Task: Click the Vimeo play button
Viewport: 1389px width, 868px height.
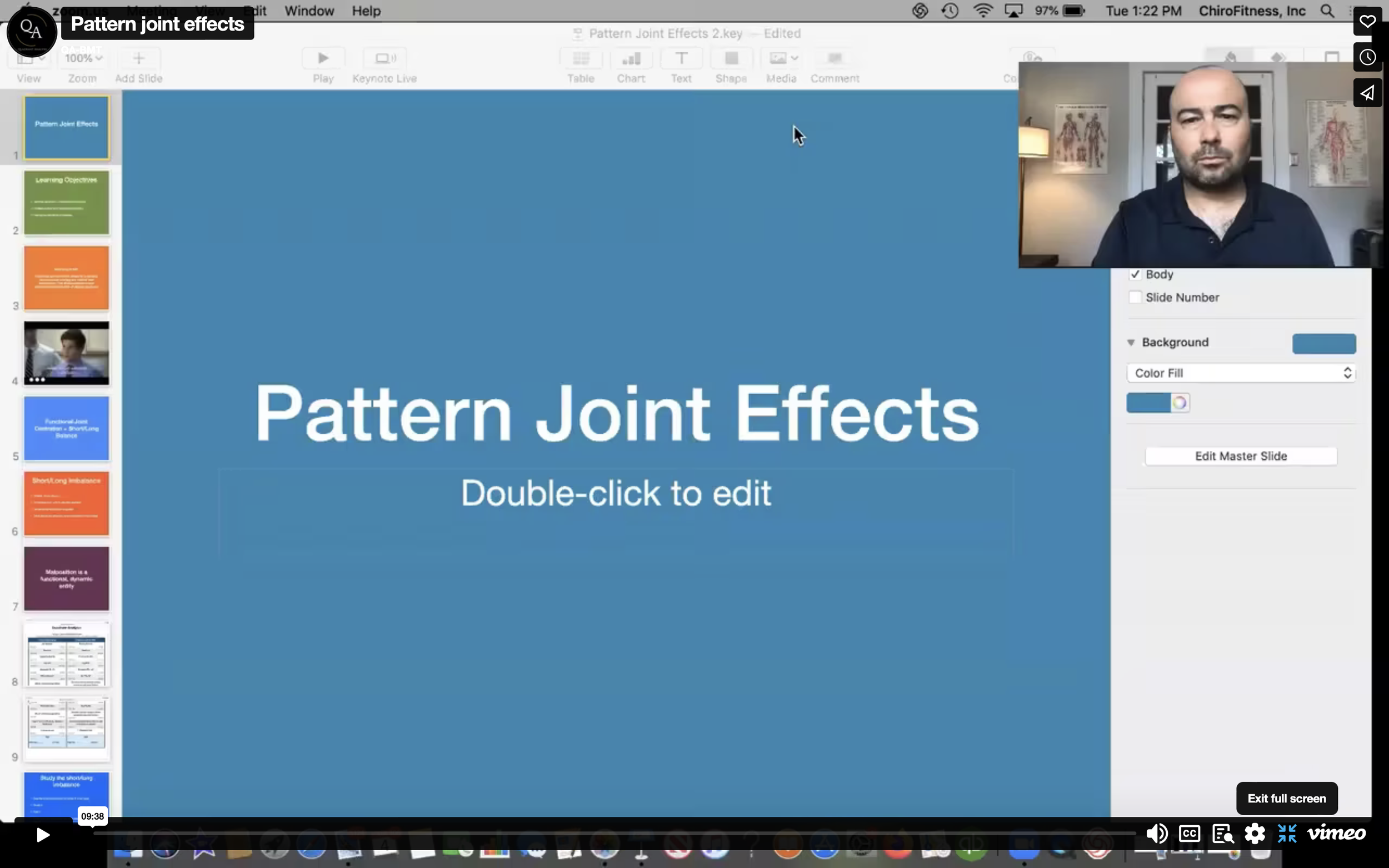Action: (x=43, y=834)
